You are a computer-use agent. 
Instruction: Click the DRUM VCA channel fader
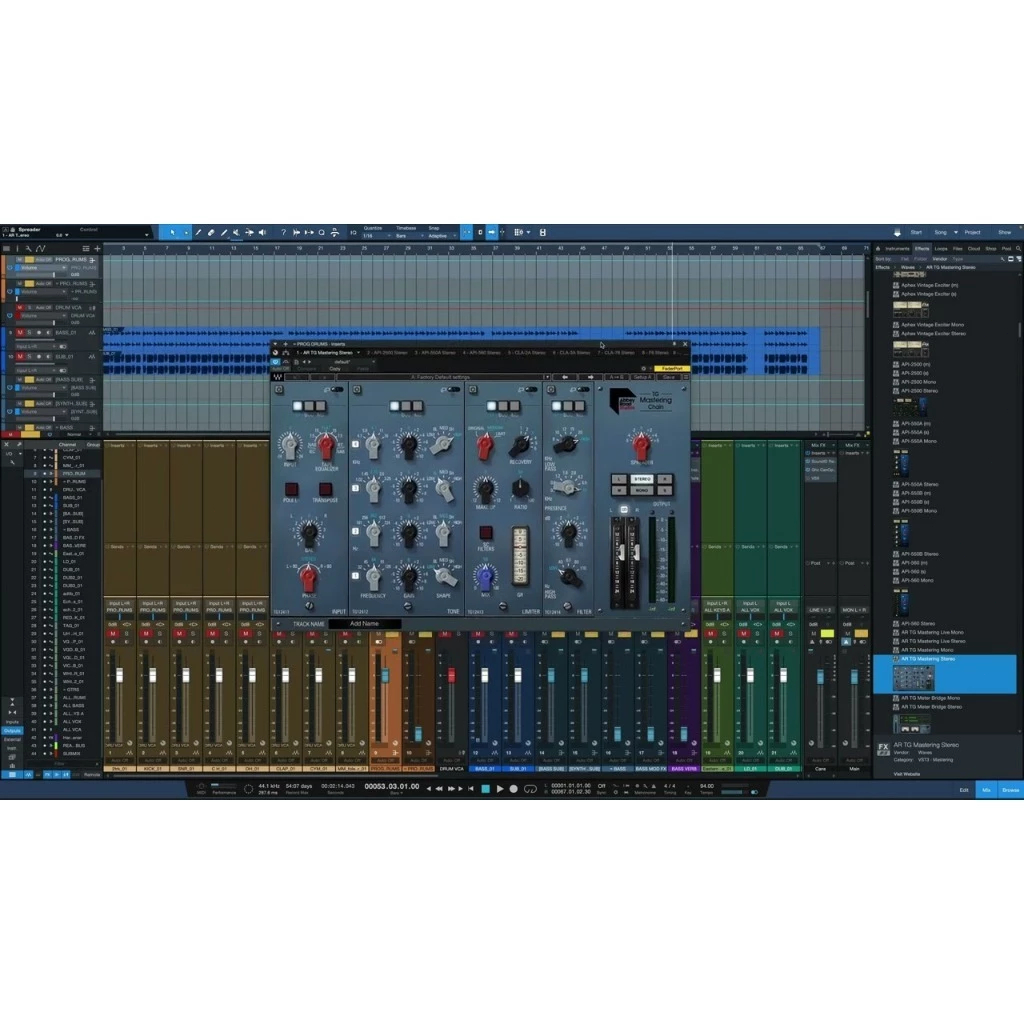pyautogui.click(x=451, y=675)
